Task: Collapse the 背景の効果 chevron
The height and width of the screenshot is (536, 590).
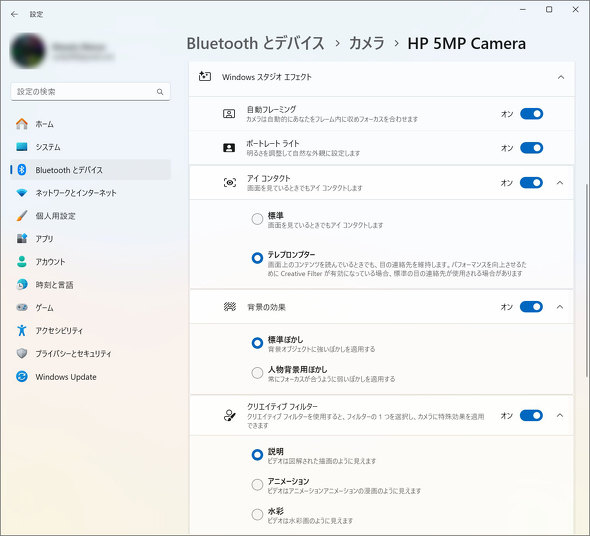Action: point(560,307)
